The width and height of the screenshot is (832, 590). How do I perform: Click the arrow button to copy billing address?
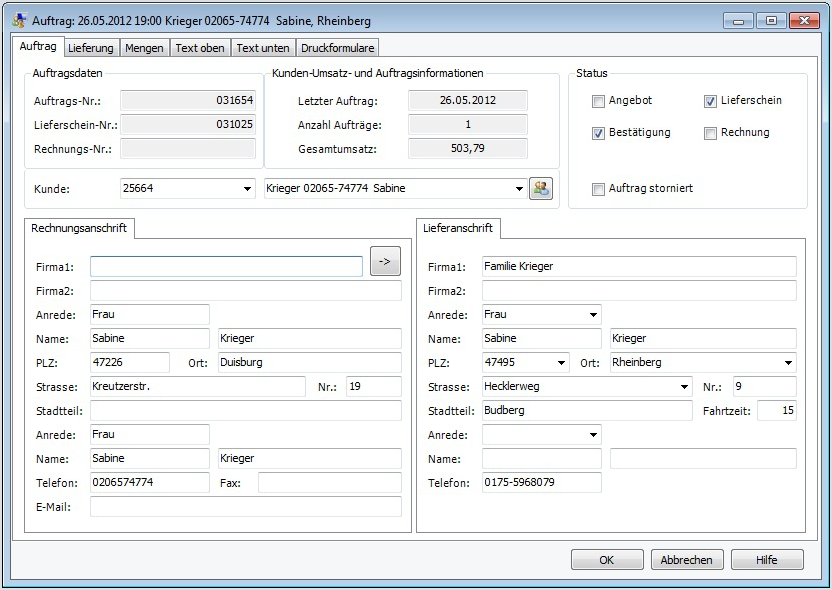[x=385, y=261]
